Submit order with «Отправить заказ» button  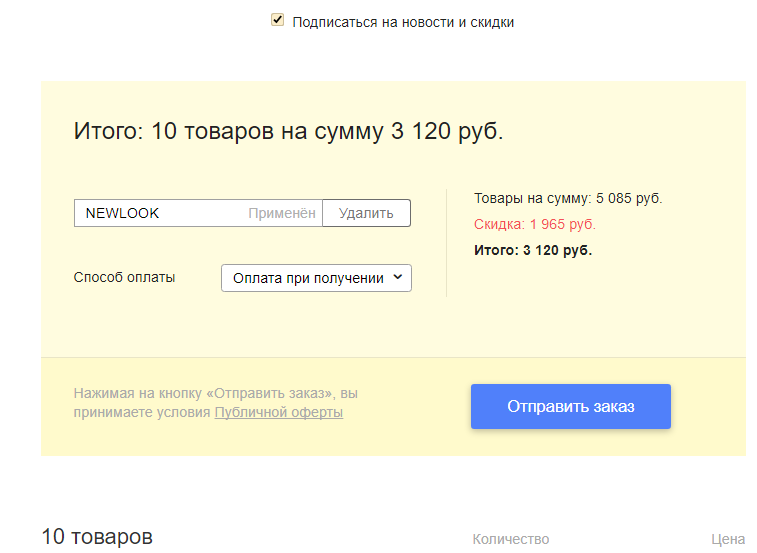[x=570, y=407]
